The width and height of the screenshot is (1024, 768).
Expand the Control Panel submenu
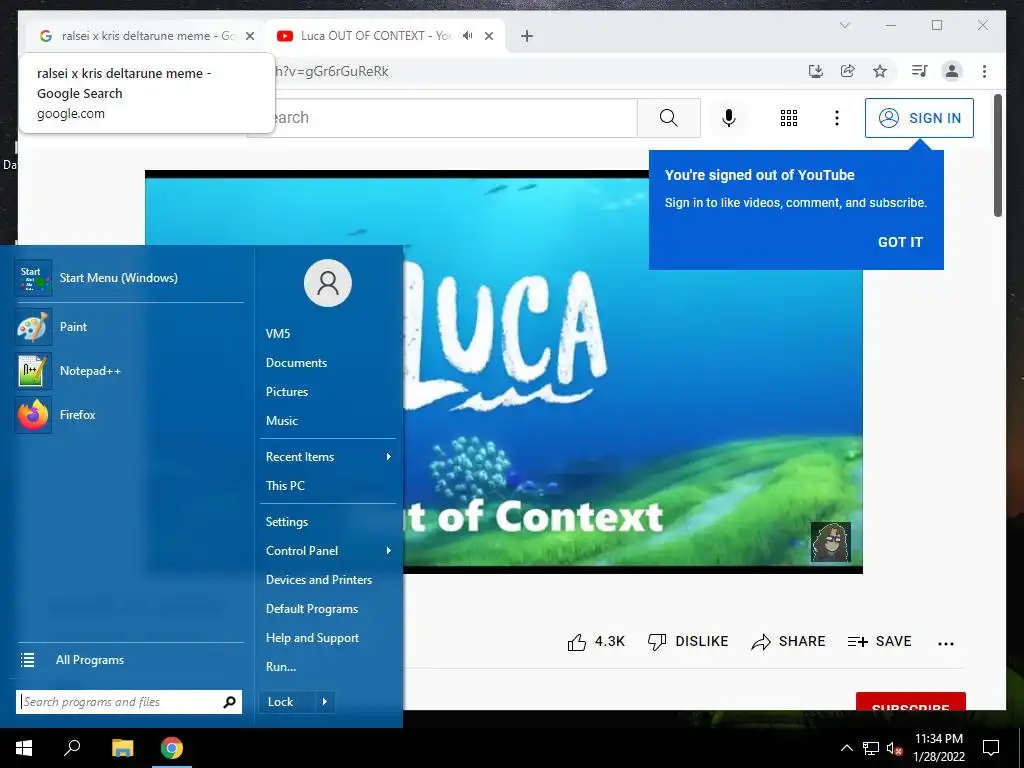(x=328, y=551)
